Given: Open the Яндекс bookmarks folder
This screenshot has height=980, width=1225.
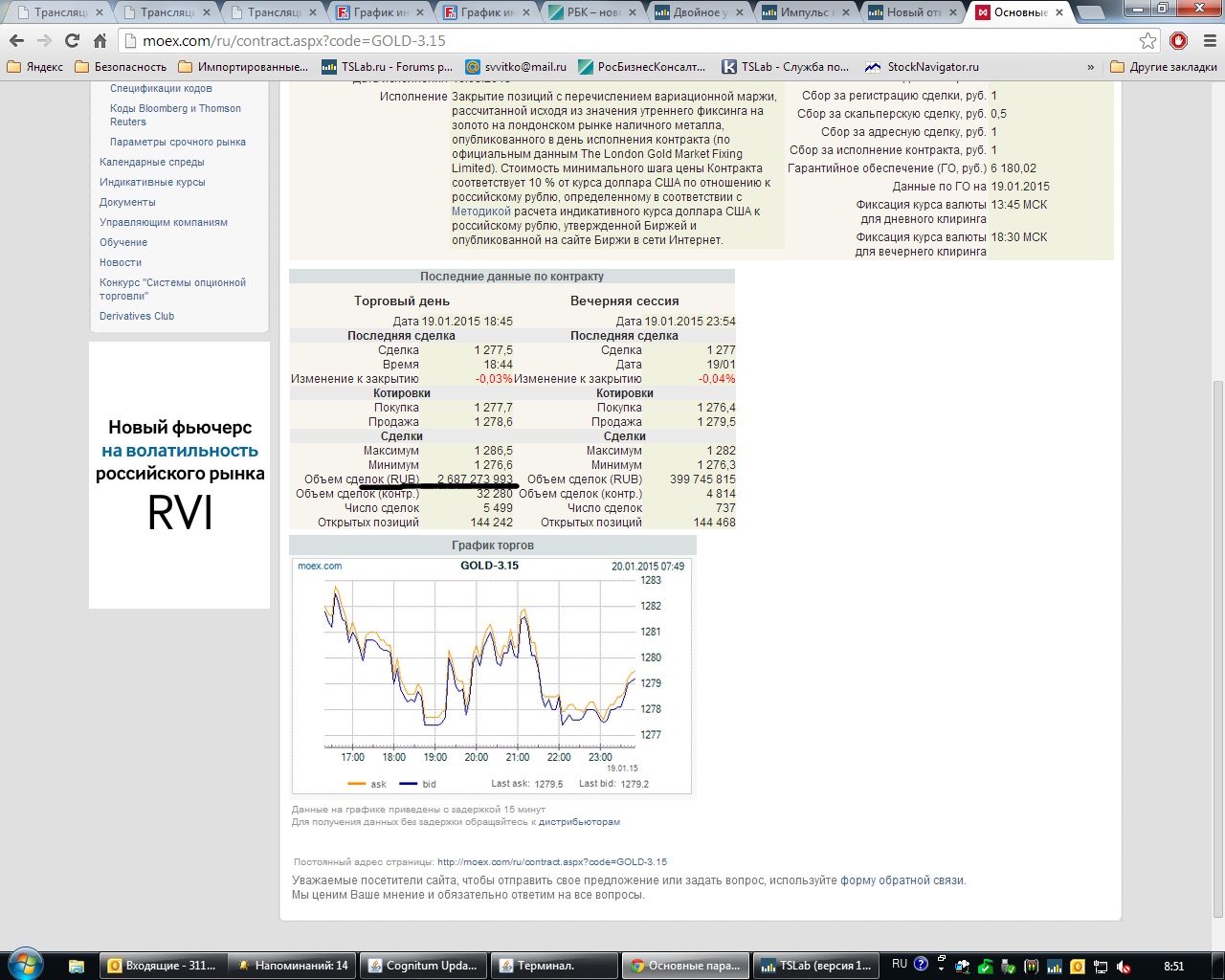Looking at the screenshot, I should click(x=35, y=67).
